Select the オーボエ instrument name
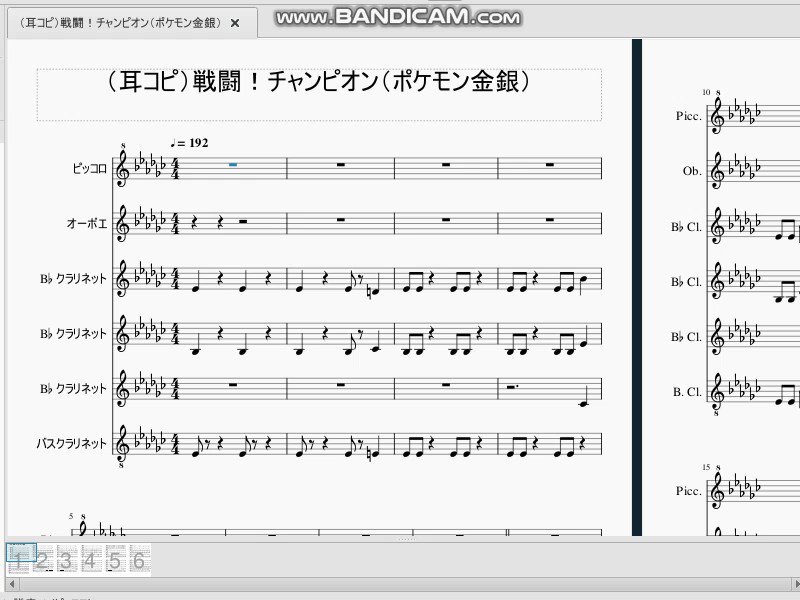The image size is (800, 600). (87, 223)
